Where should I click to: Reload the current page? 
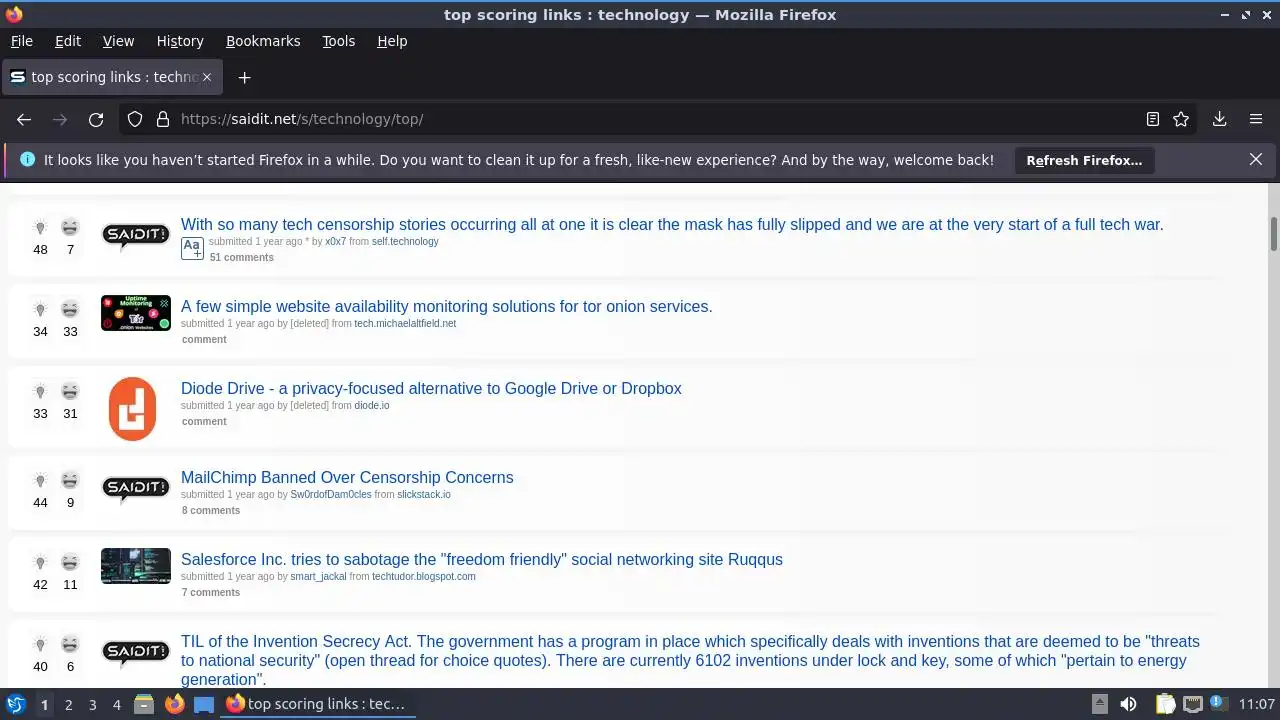point(96,119)
